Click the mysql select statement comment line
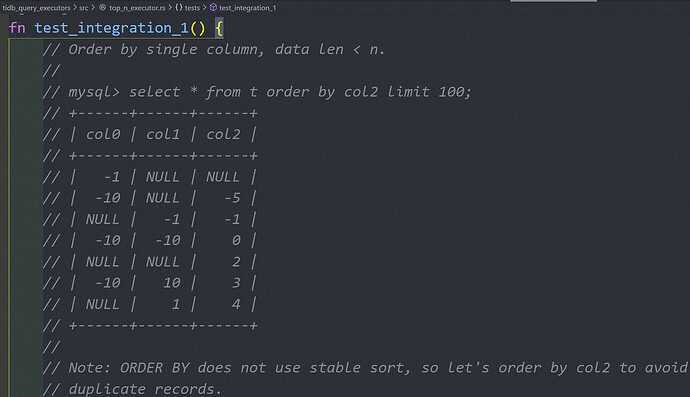 257,92
